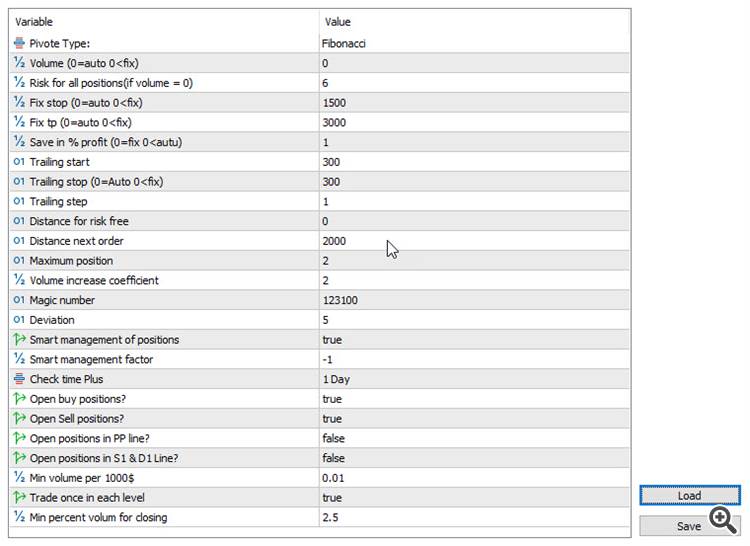Open the Open positions in PP line value

click(x=334, y=438)
